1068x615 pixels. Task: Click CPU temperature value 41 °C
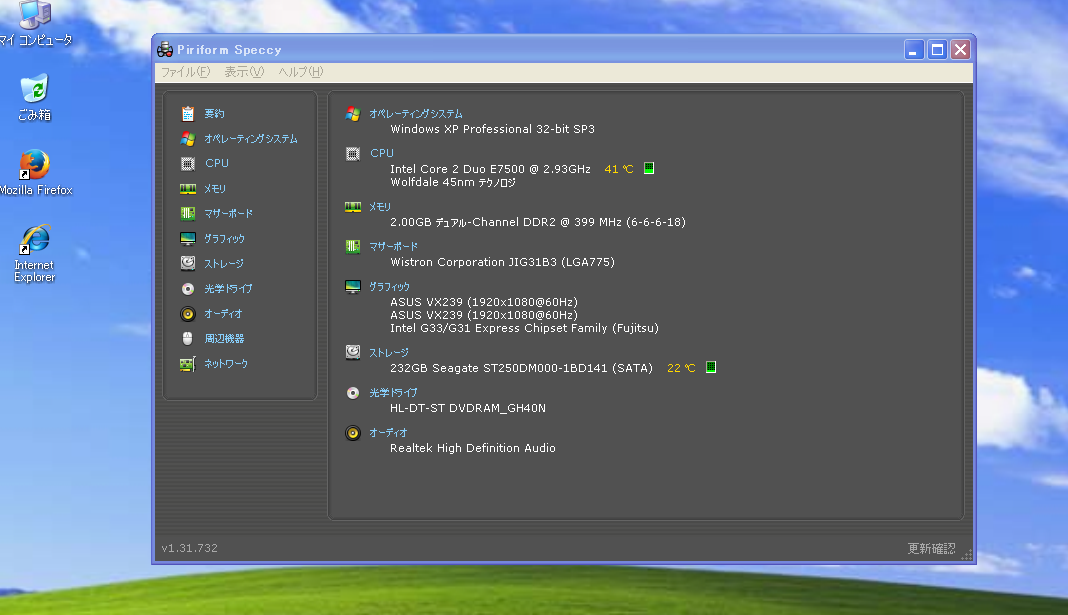(x=619, y=169)
